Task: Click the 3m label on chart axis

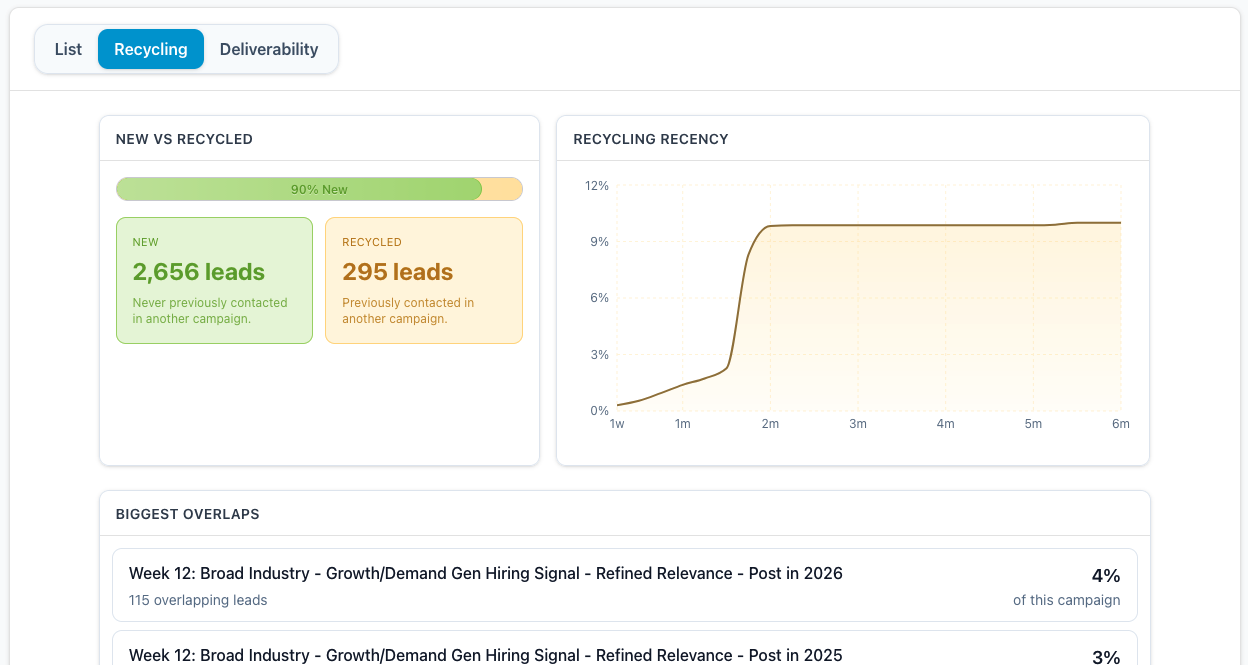Action: point(858,424)
